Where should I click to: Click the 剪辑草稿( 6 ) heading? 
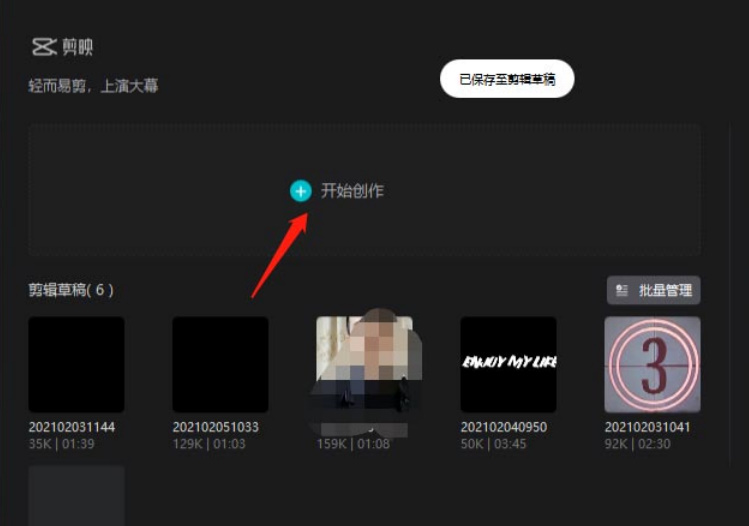pos(71,290)
